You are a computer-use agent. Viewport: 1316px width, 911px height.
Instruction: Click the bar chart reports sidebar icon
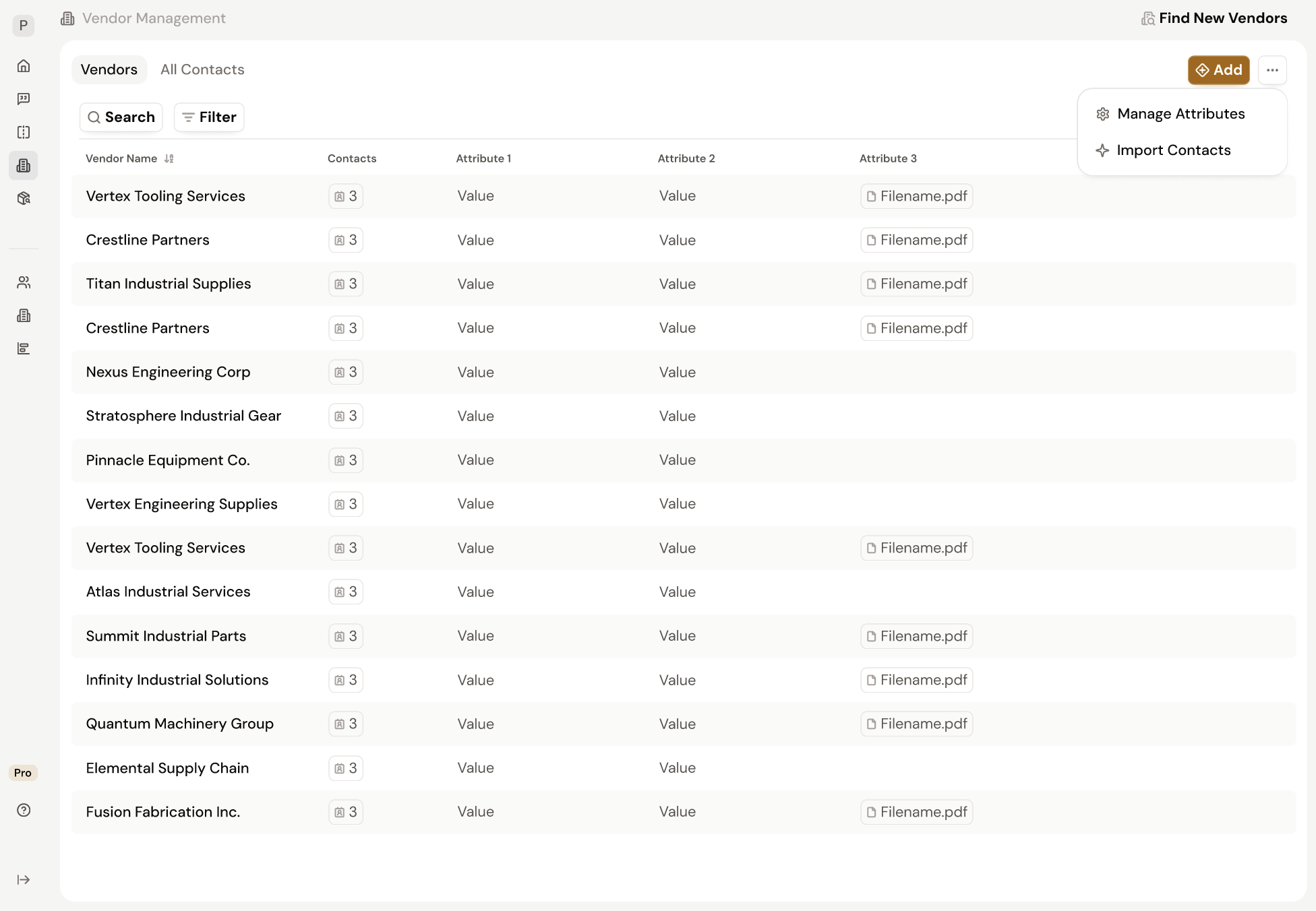(x=24, y=348)
